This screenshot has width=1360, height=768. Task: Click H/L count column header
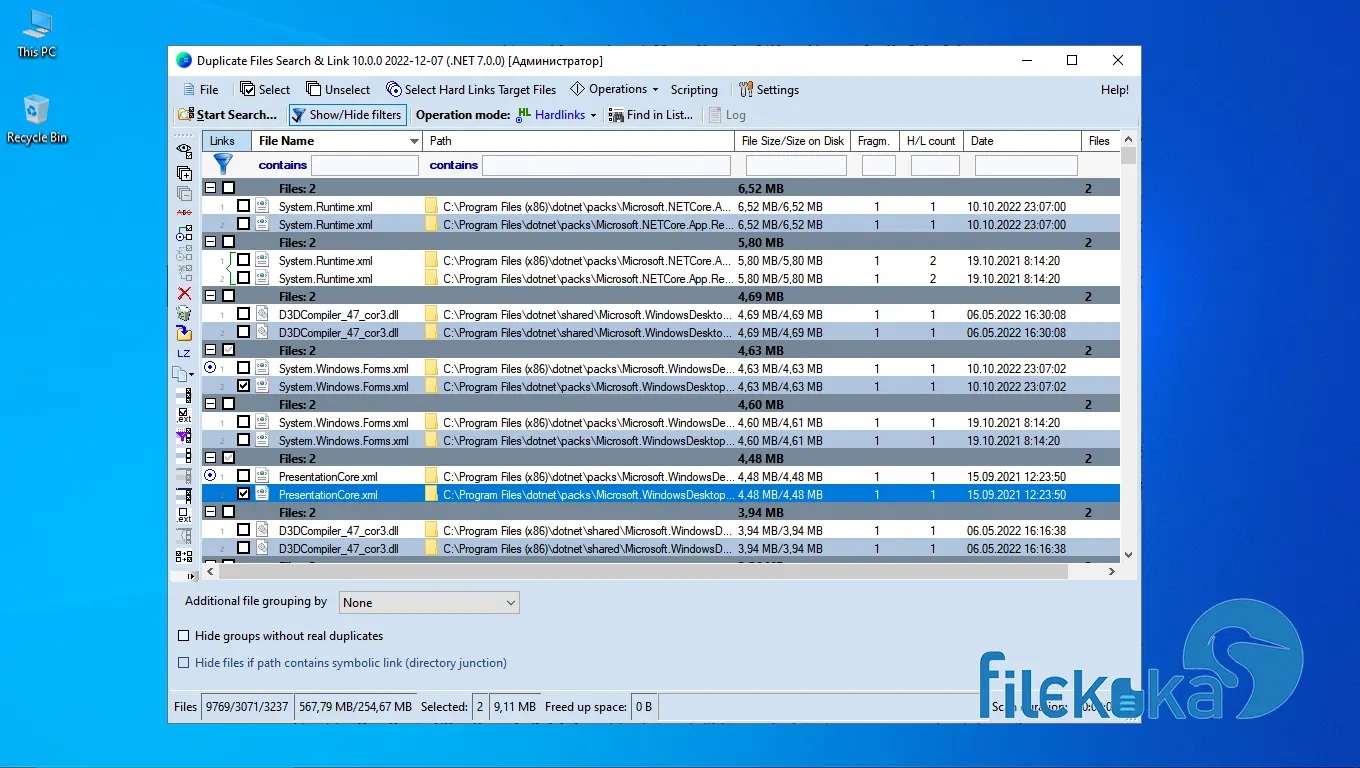[x=931, y=141]
